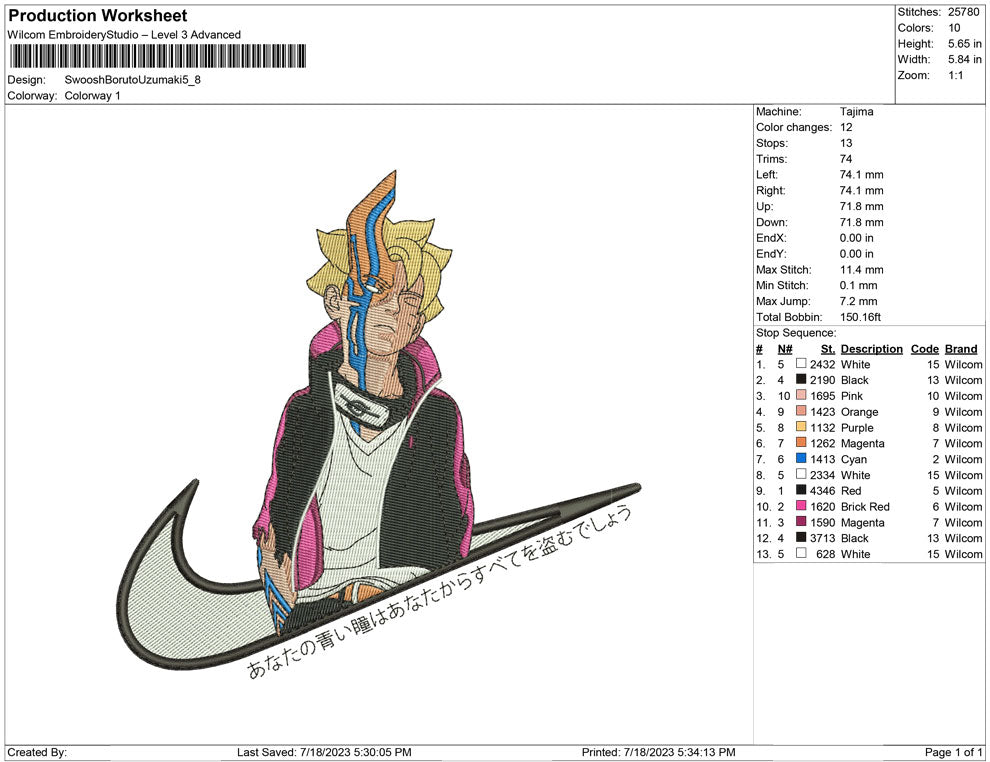
Task: Click the Production Worksheet title
Action: click(x=98, y=16)
